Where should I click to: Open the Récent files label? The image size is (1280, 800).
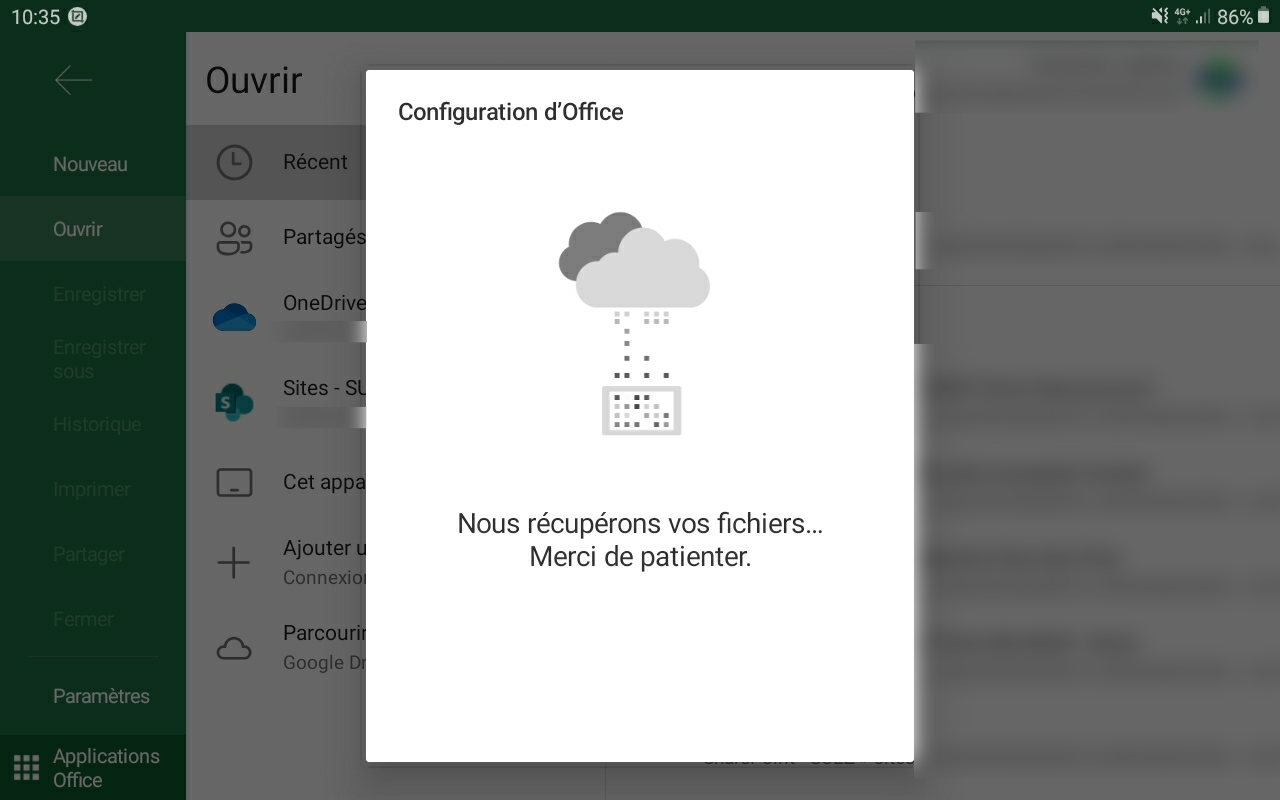click(x=315, y=162)
